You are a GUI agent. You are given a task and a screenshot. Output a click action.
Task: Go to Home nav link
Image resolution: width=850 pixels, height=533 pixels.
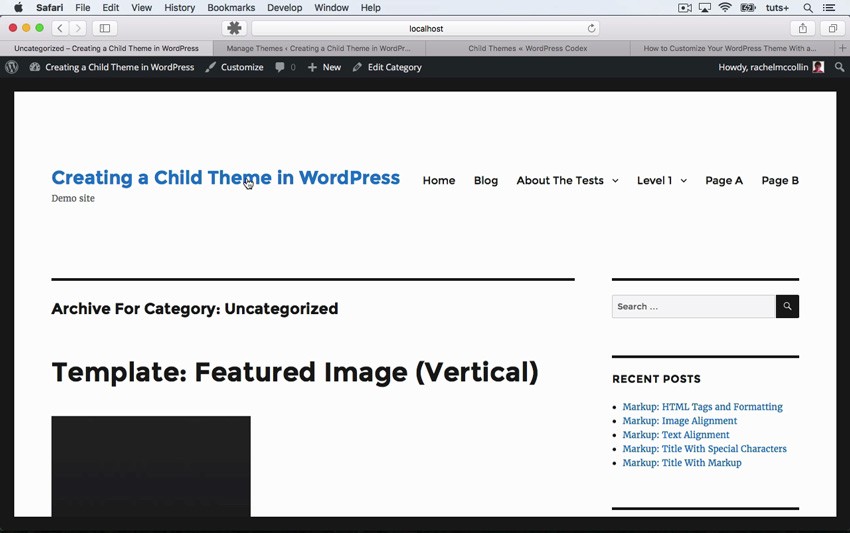tap(439, 181)
